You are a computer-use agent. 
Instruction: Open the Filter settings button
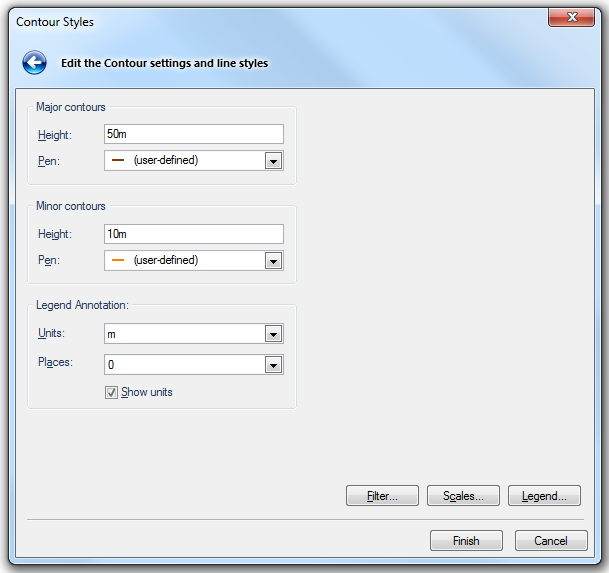coord(382,496)
